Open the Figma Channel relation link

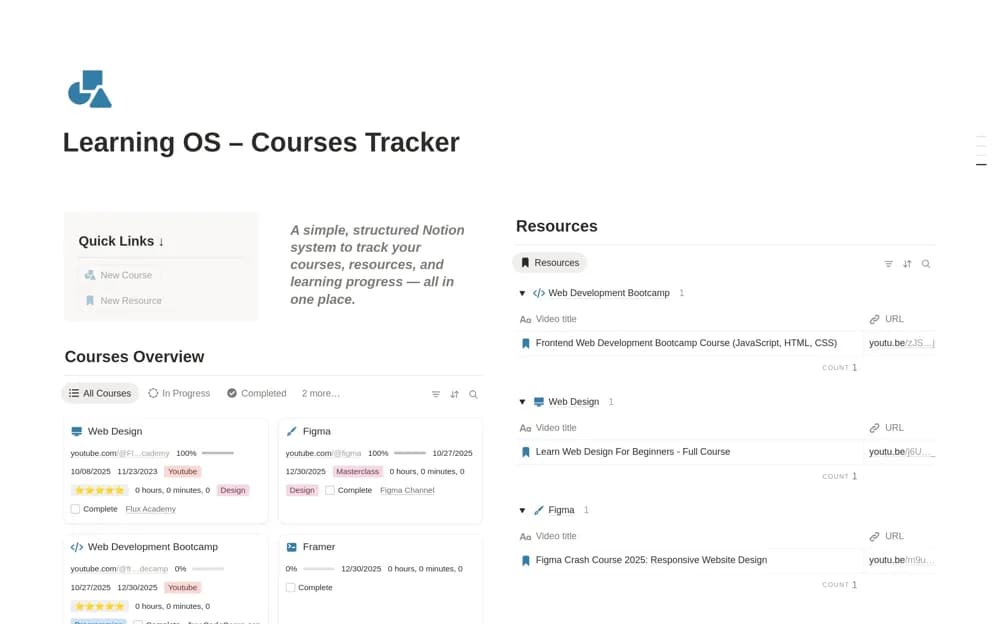(x=407, y=490)
